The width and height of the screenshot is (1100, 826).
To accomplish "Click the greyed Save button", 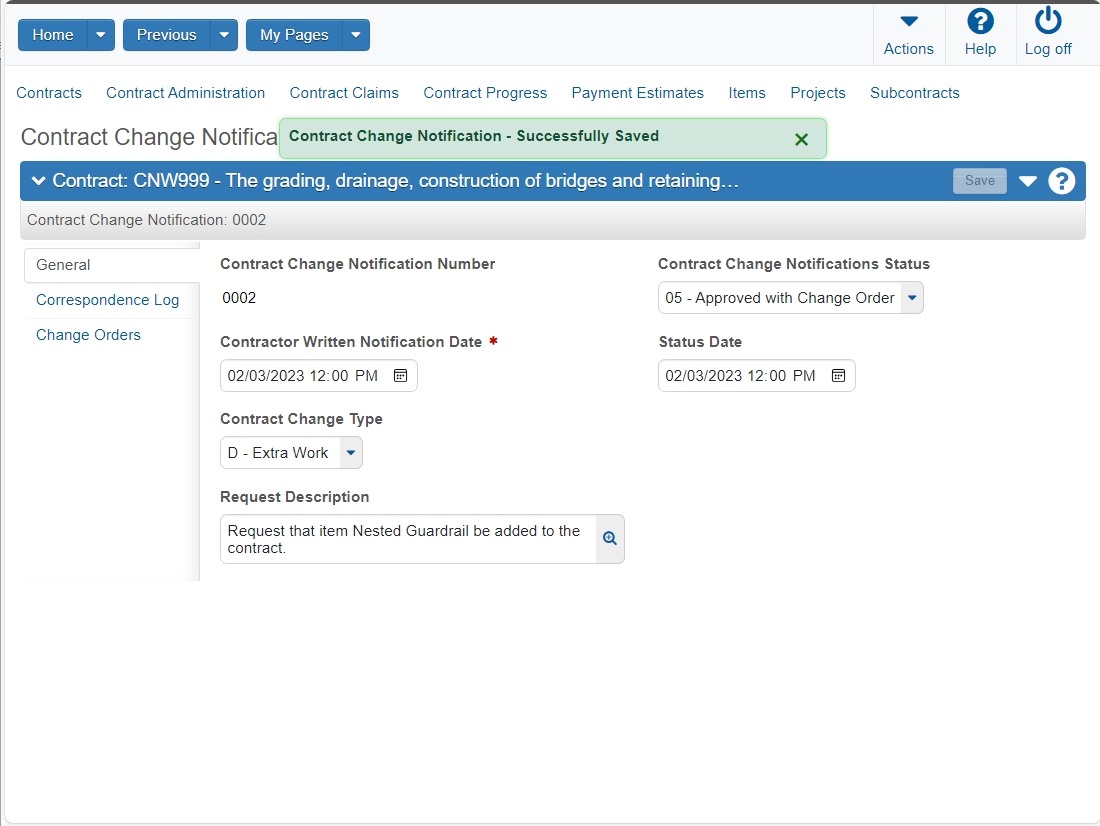I will (979, 181).
